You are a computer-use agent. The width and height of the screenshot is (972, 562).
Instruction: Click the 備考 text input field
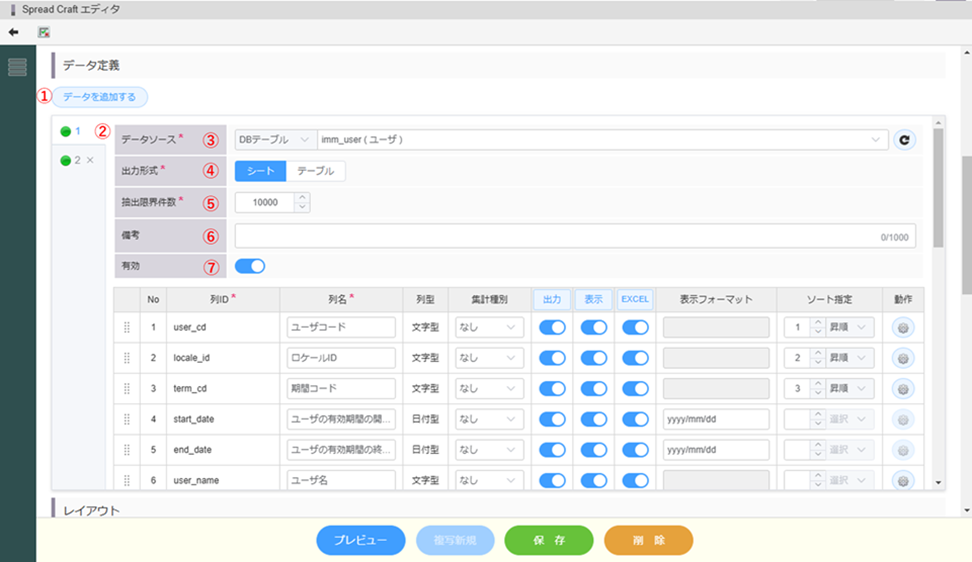(560, 235)
